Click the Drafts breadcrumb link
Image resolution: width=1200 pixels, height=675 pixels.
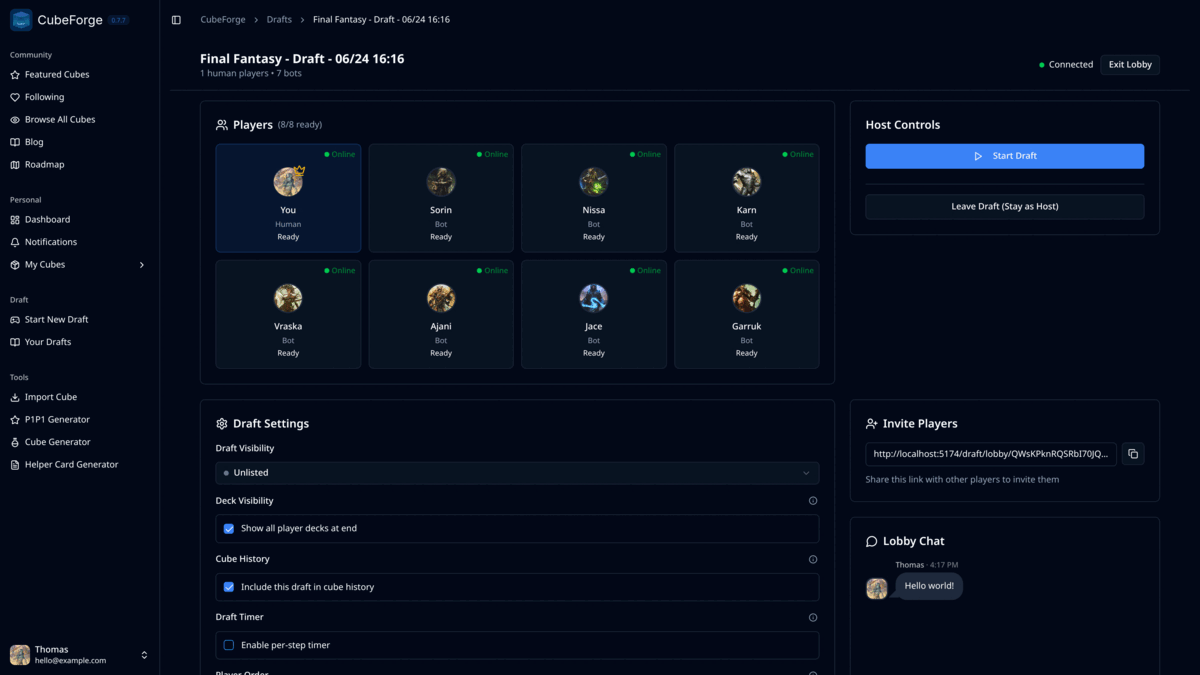coord(279,20)
